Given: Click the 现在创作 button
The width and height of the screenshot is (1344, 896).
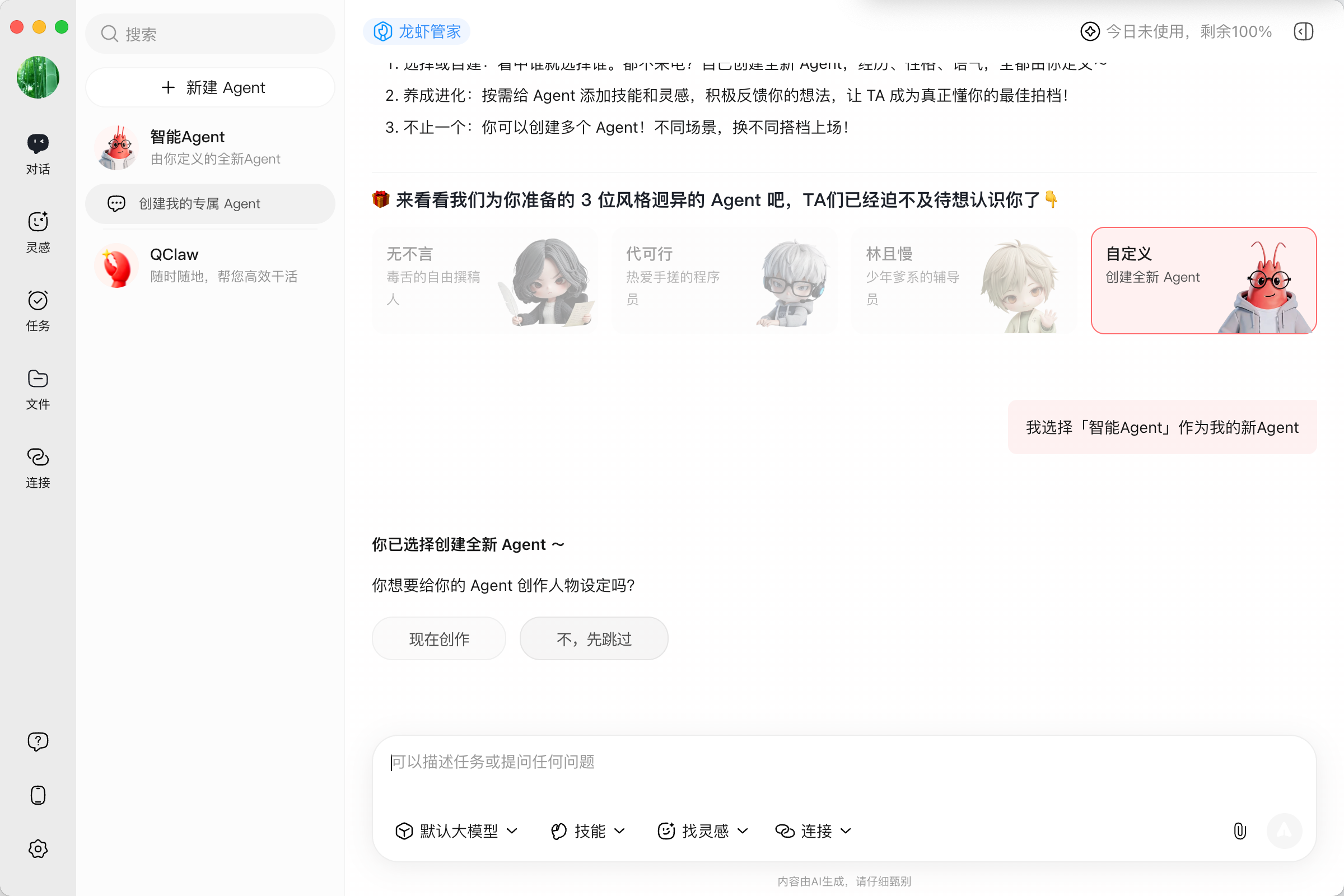Looking at the screenshot, I should (x=438, y=638).
